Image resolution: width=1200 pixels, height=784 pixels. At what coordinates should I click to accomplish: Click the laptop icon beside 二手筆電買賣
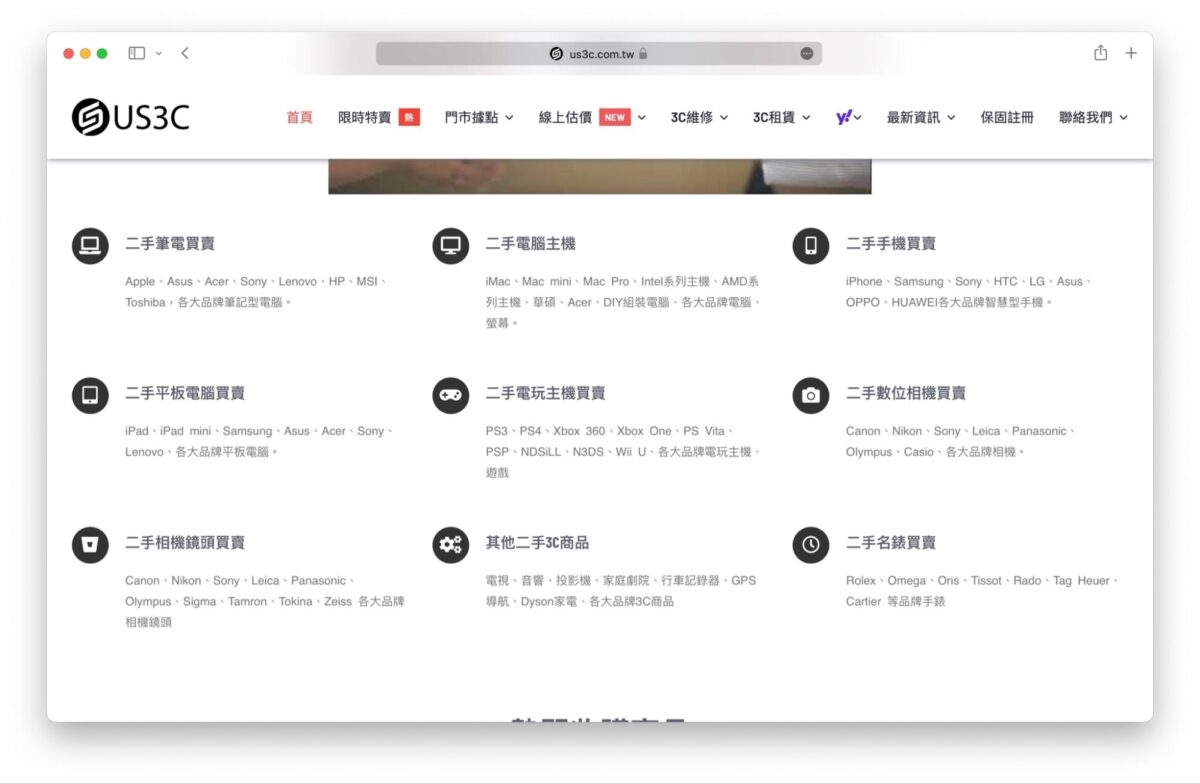(x=90, y=245)
